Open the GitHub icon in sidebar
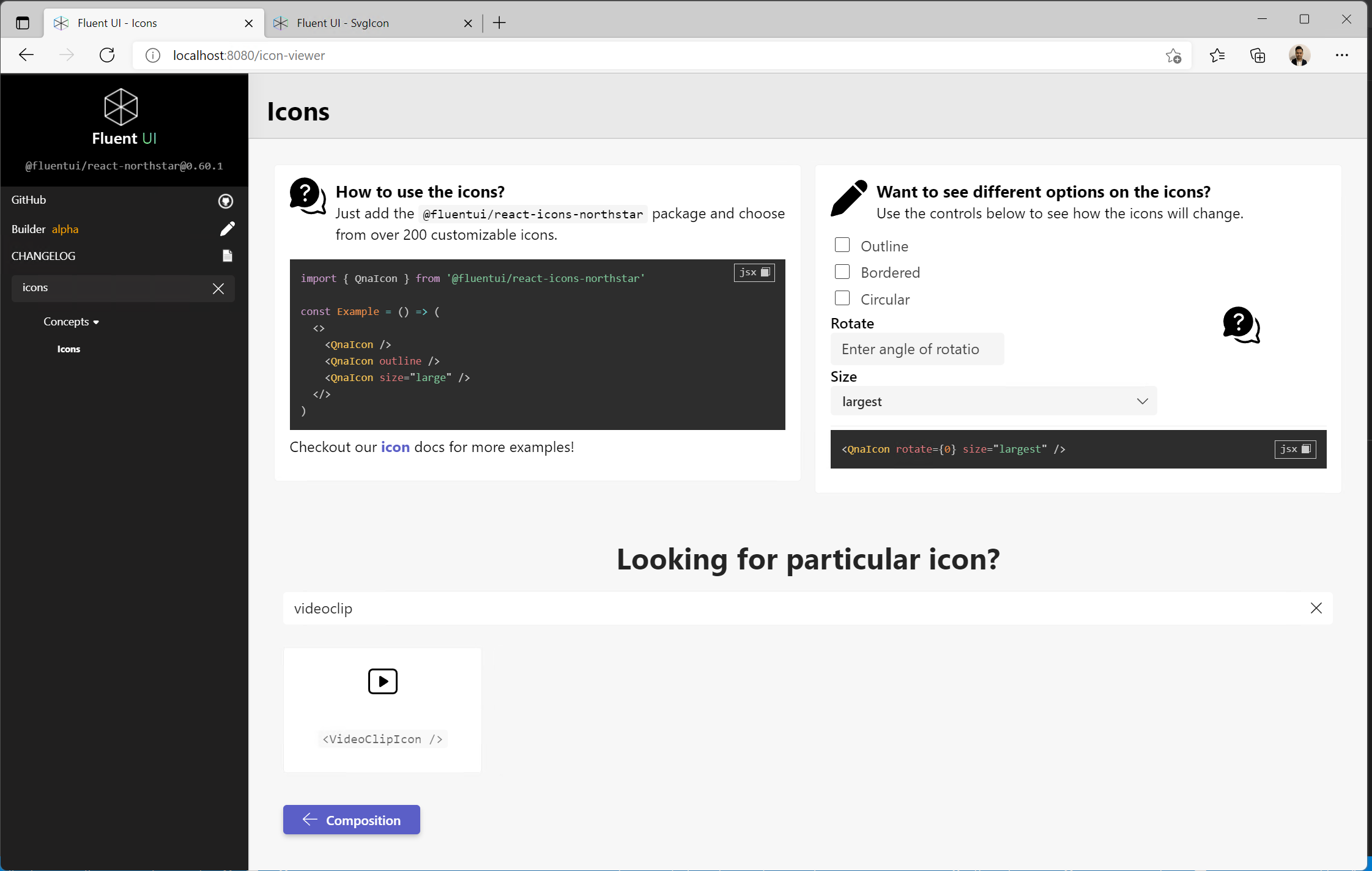The width and height of the screenshot is (1372, 871). click(x=226, y=201)
